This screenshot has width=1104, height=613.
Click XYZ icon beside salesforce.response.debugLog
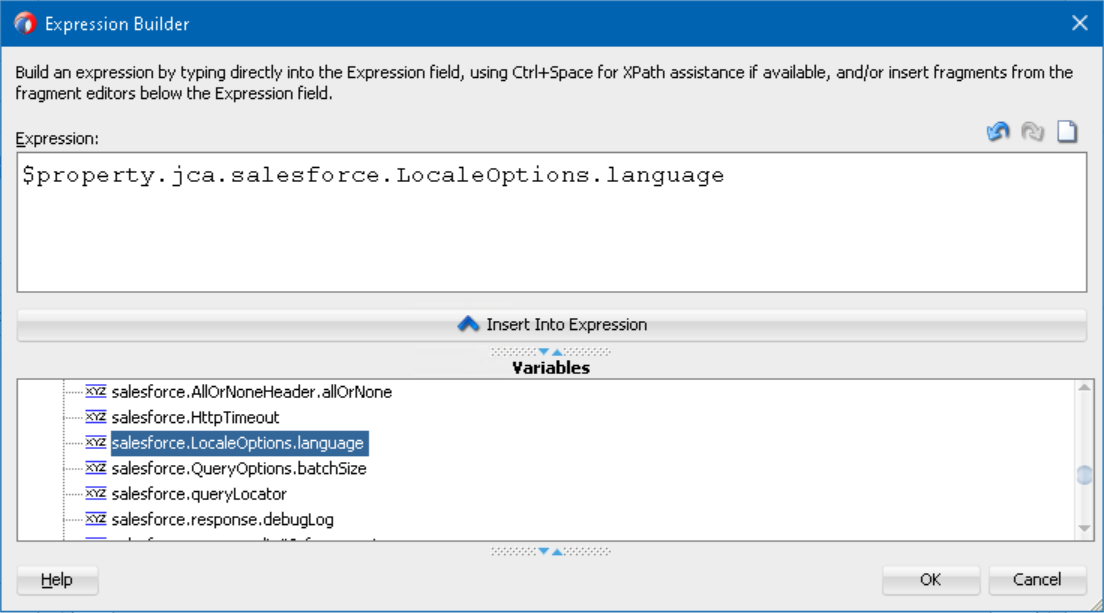[96, 519]
